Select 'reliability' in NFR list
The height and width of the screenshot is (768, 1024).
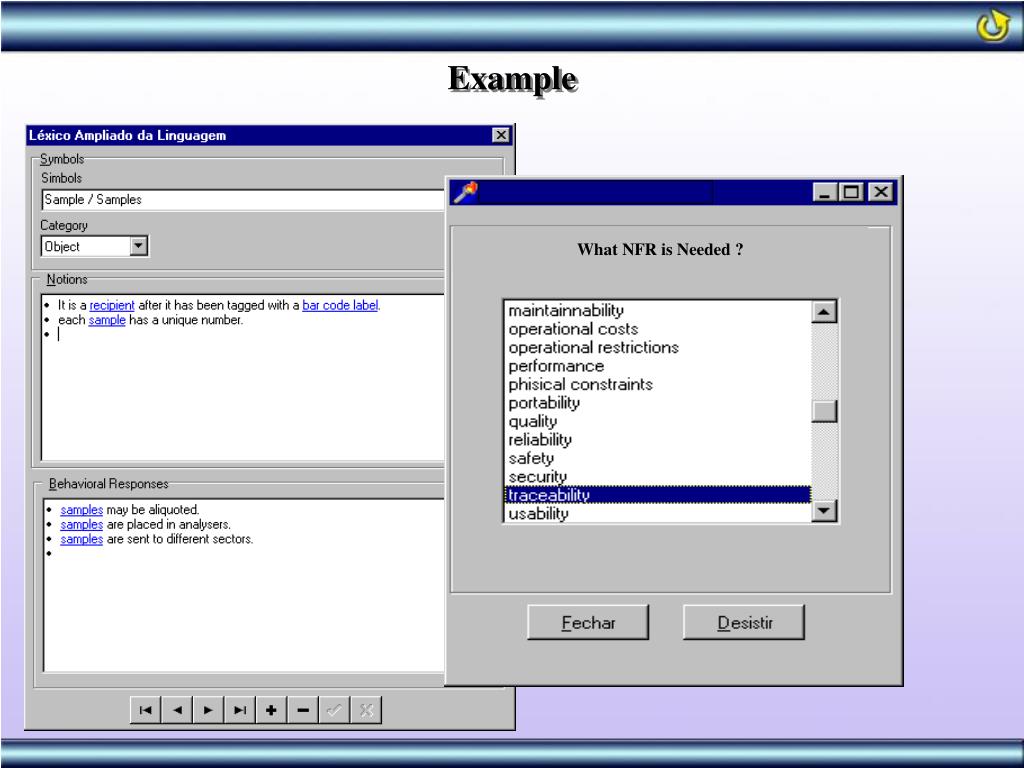[x=658, y=440]
